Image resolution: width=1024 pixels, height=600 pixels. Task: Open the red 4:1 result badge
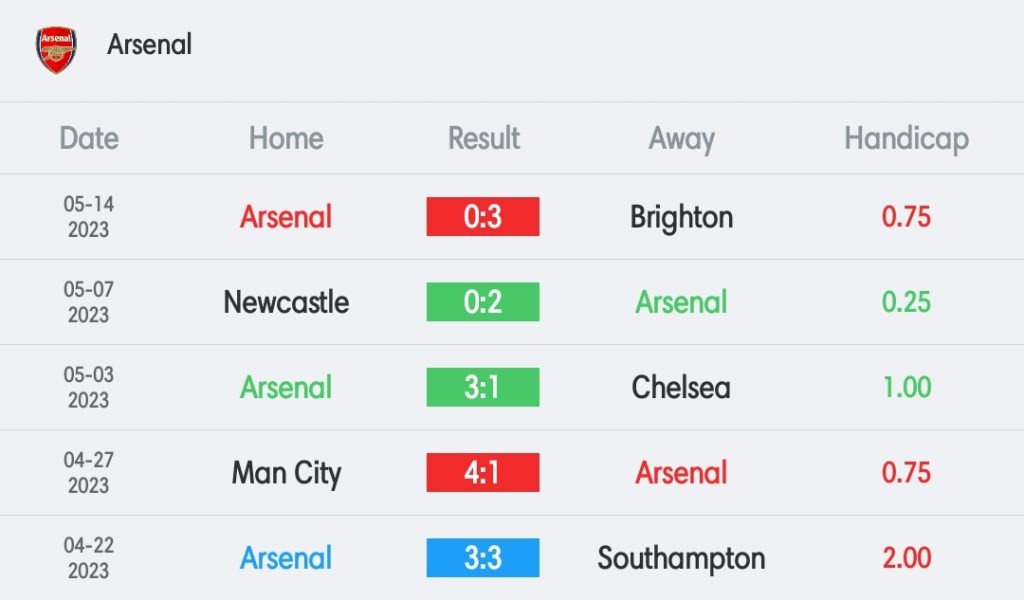(483, 473)
